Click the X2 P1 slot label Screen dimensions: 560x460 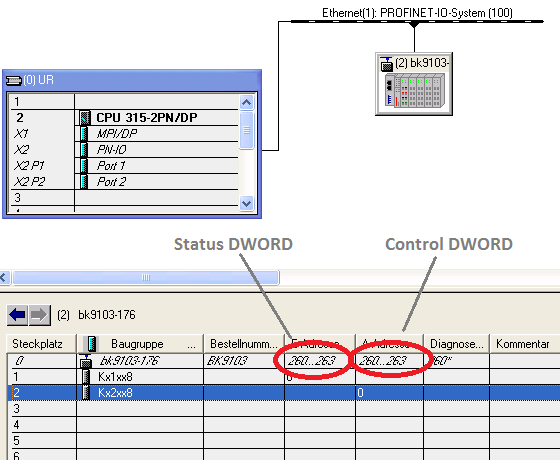[29, 166]
